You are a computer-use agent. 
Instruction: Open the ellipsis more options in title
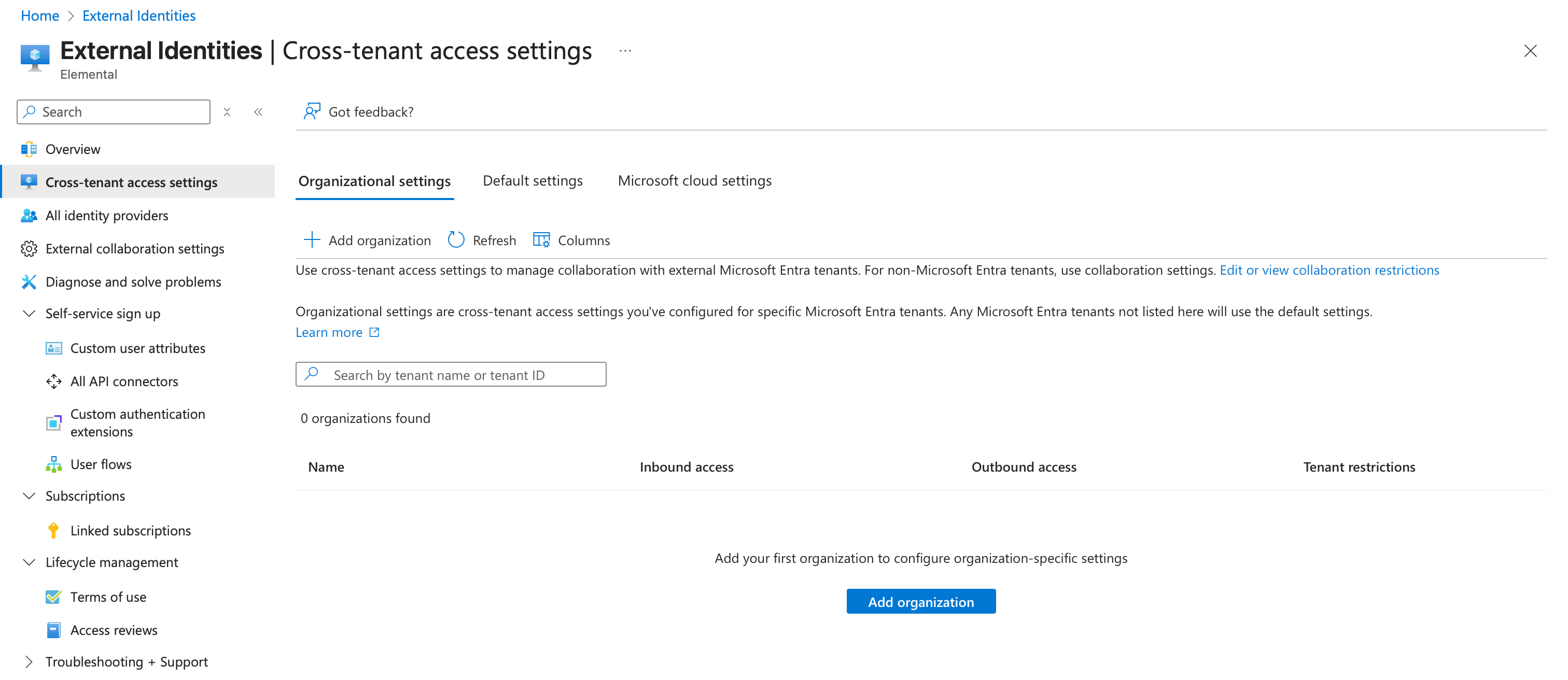pos(625,51)
